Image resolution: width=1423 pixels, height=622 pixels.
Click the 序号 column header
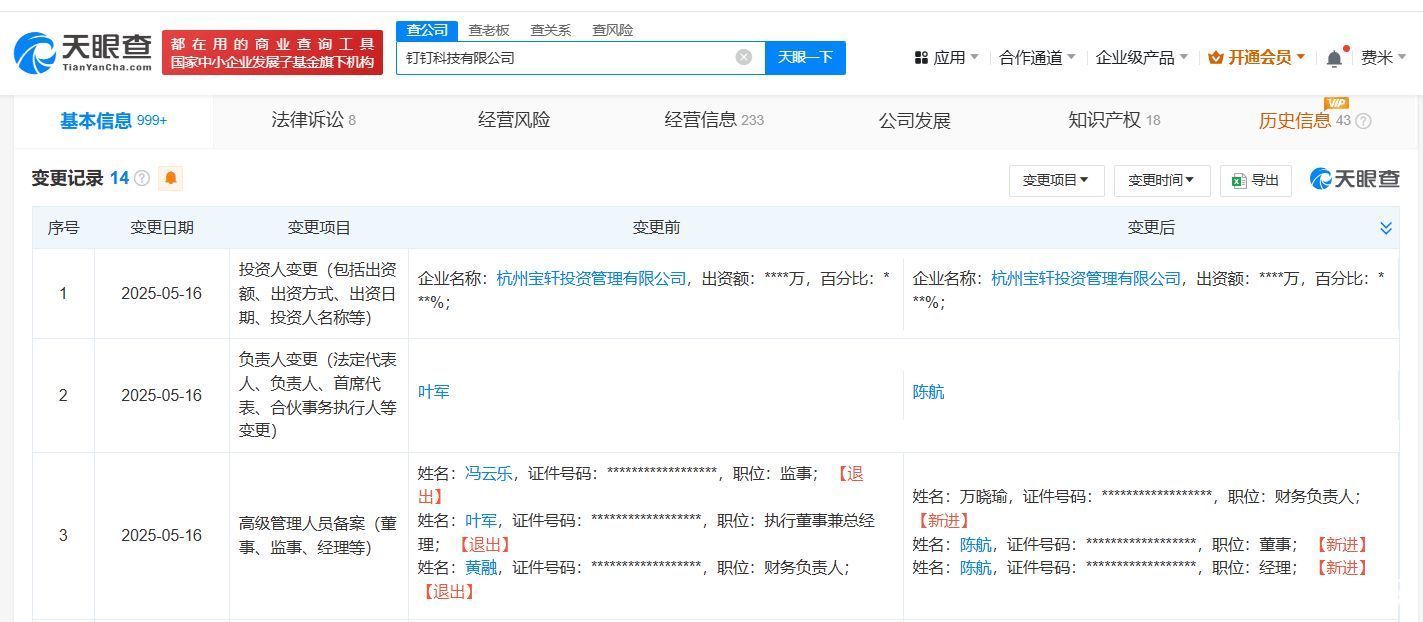(x=63, y=228)
